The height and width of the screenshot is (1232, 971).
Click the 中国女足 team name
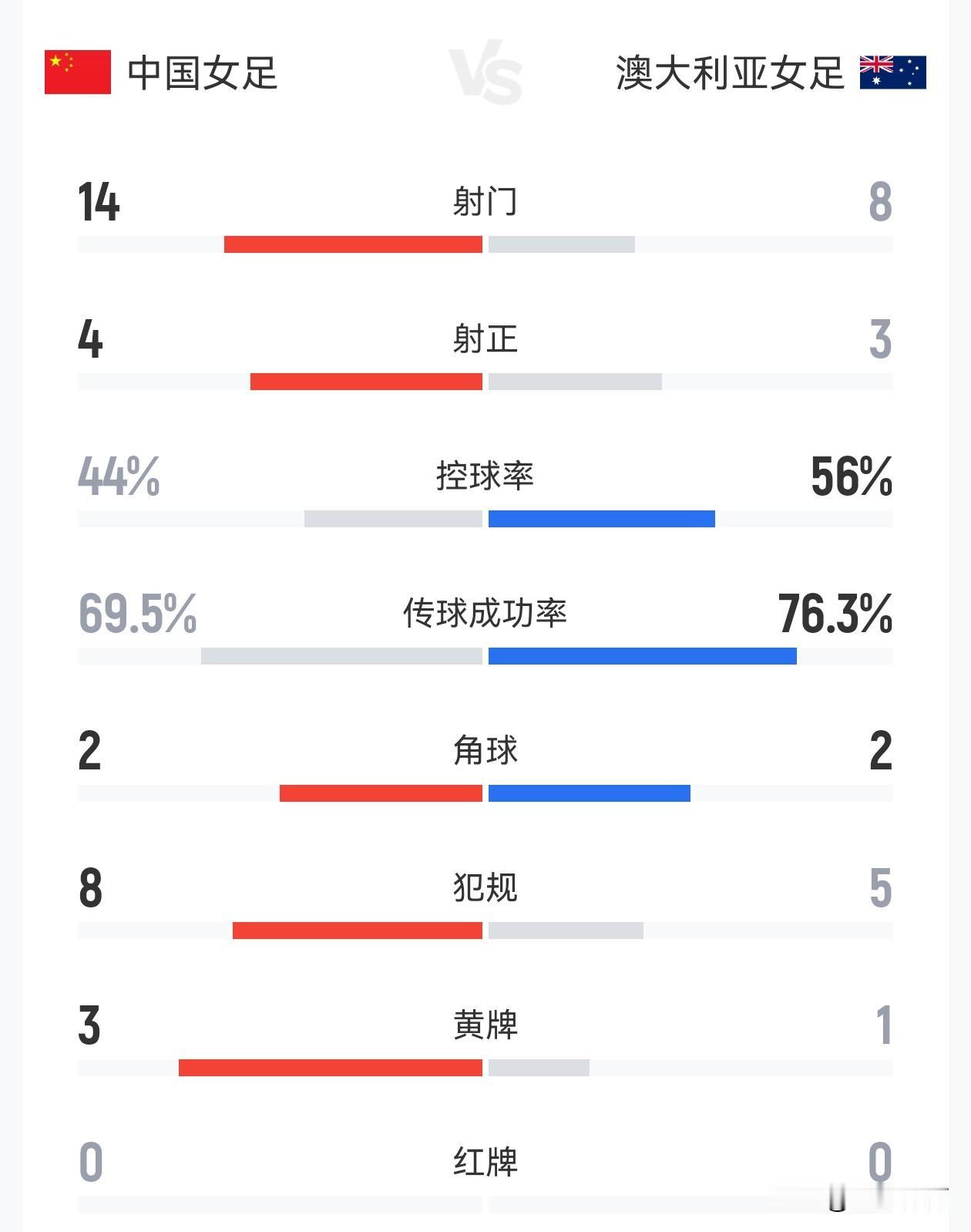click(x=202, y=73)
